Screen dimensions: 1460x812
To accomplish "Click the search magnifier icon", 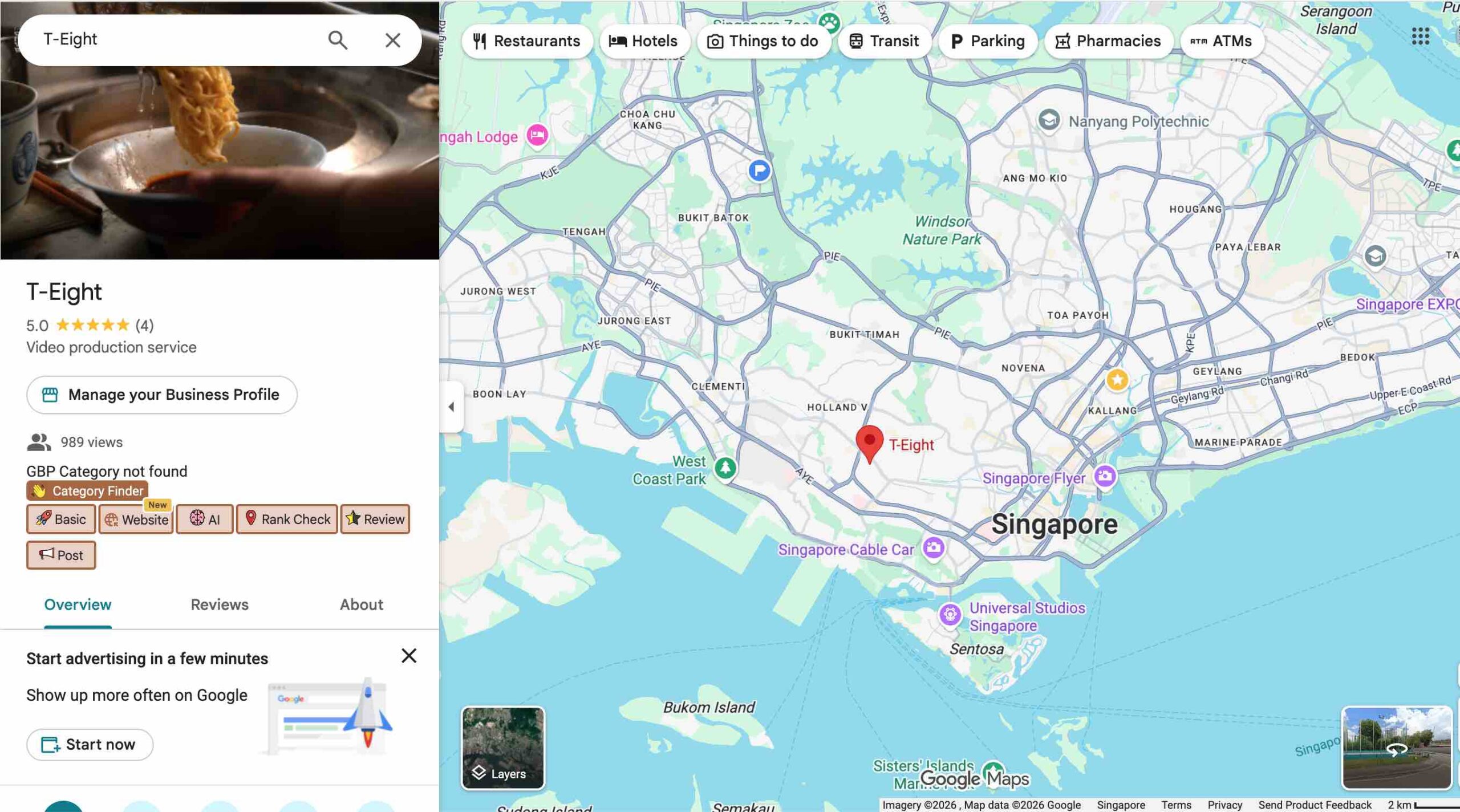I will pos(338,40).
